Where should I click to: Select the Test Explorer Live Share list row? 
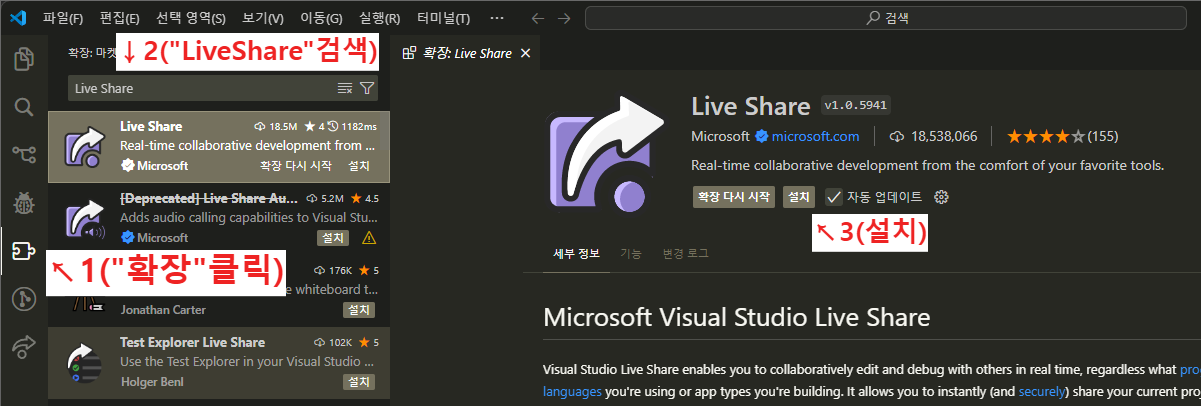[x=219, y=362]
